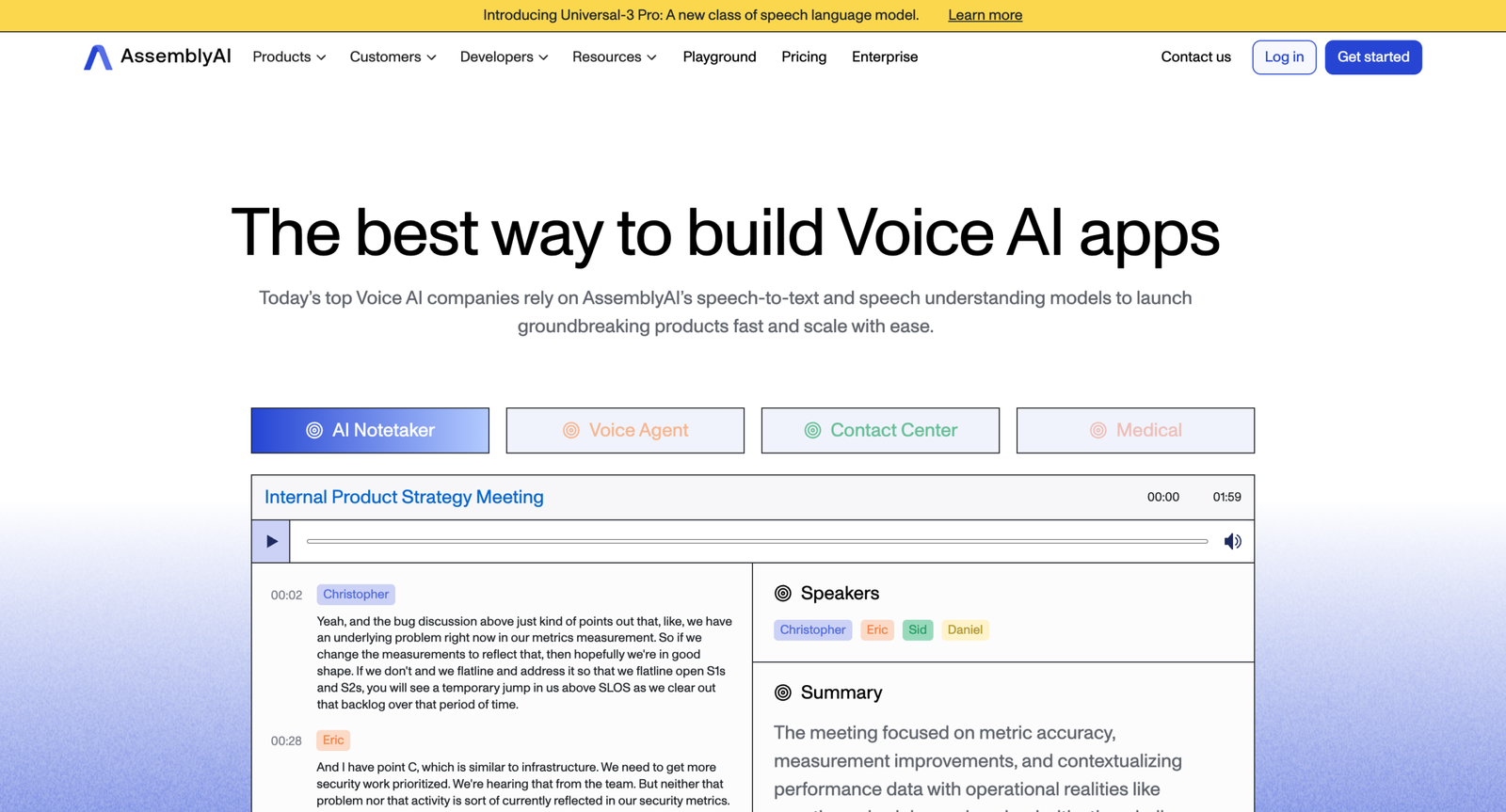Open the Customers dropdown menu
Image resolution: width=1506 pixels, height=812 pixels.
[393, 57]
